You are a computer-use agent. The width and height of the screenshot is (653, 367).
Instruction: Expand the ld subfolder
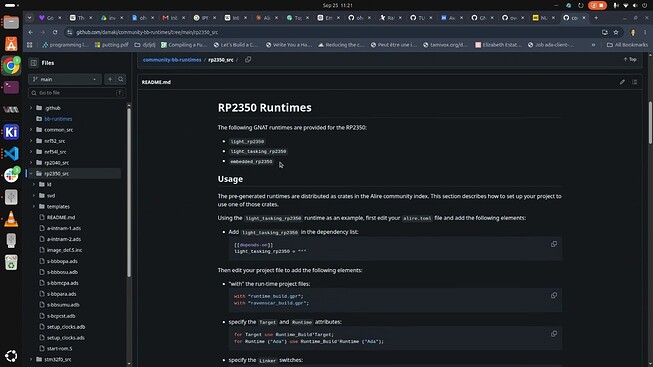click(34, 184)
